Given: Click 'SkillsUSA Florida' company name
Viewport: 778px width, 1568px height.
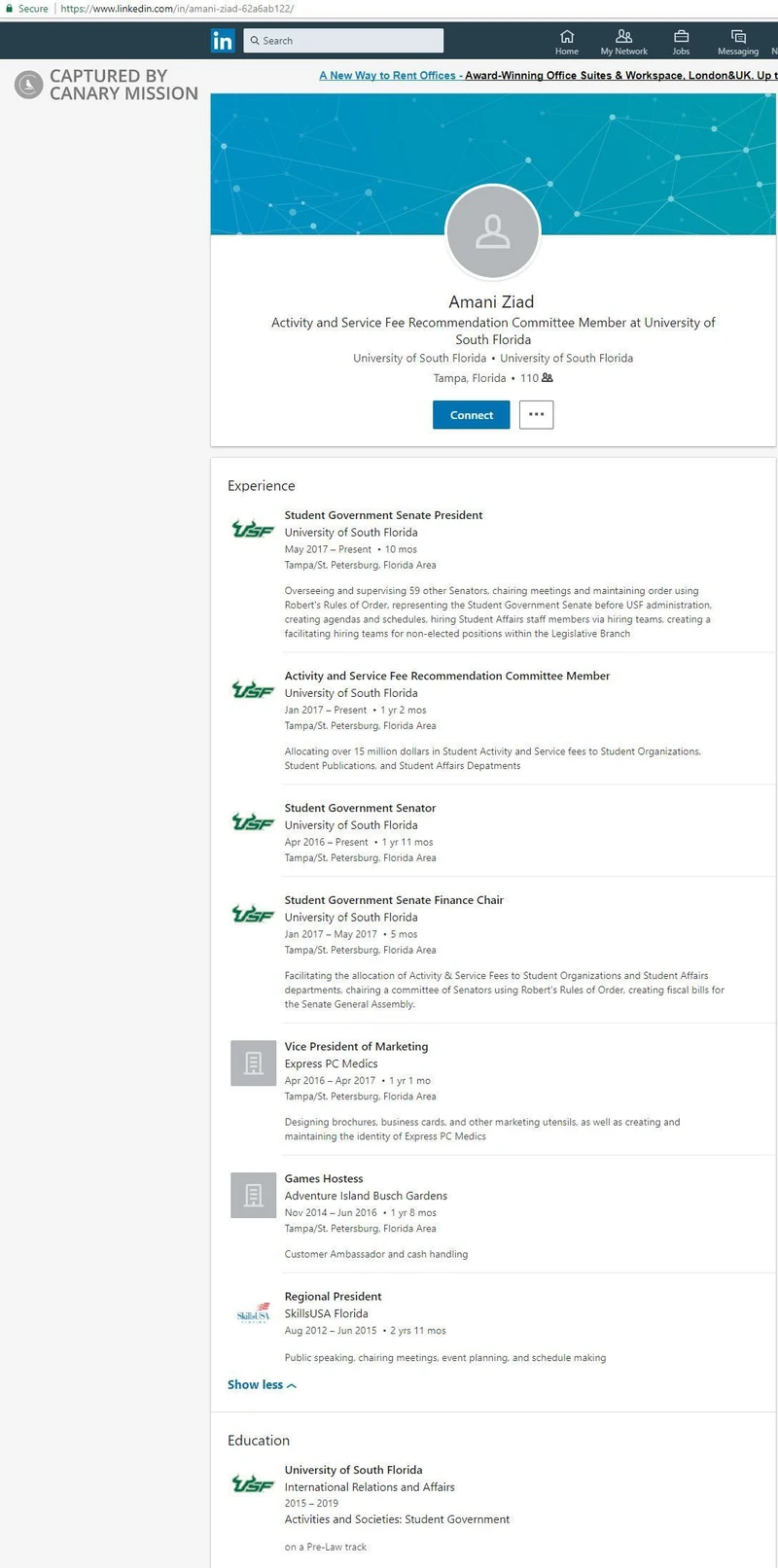Looking at the screenshot, I should (x=326, y=1313).
